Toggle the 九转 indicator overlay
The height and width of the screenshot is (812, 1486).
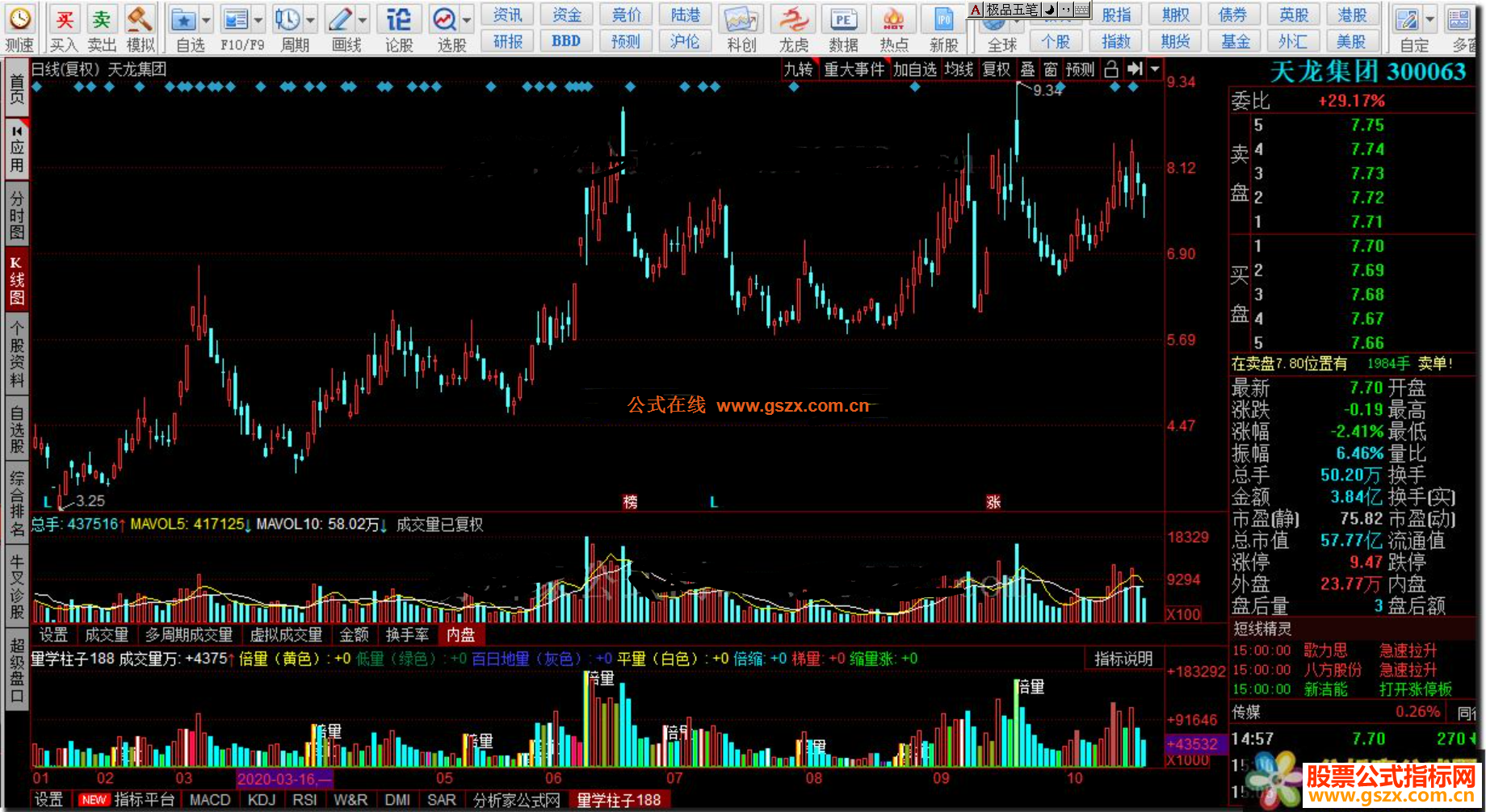[799, 70]
